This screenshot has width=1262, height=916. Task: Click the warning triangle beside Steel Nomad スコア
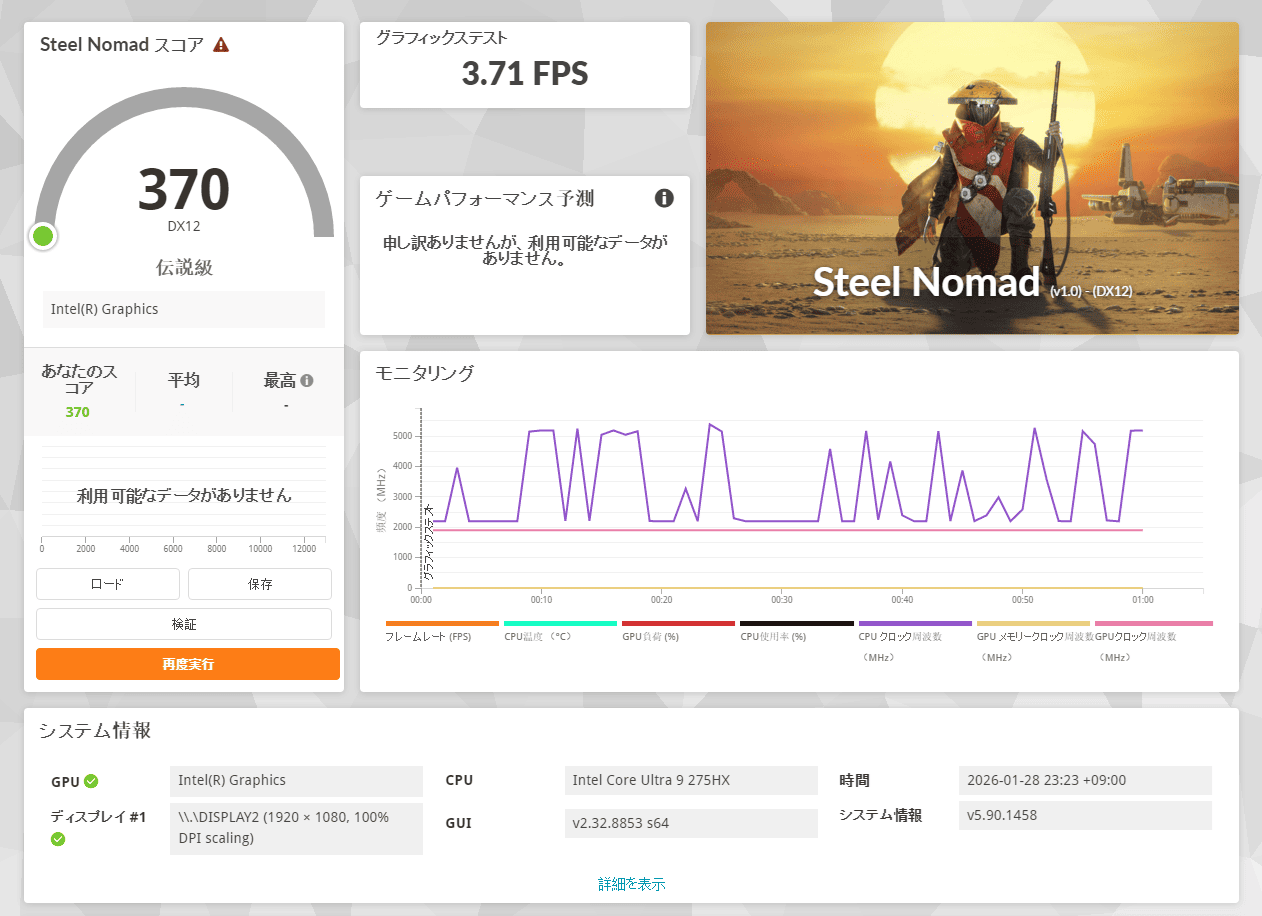[221, 45]
